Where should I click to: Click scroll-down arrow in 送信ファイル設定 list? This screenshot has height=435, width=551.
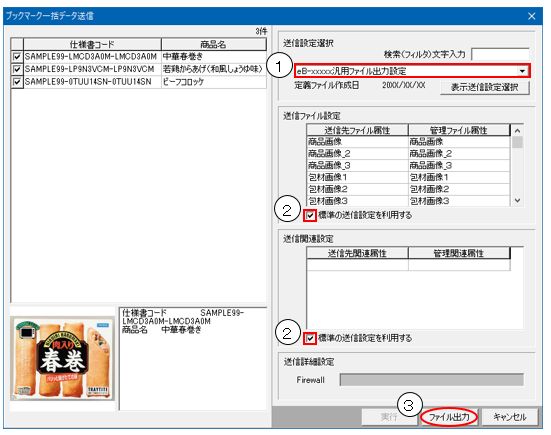517,200
